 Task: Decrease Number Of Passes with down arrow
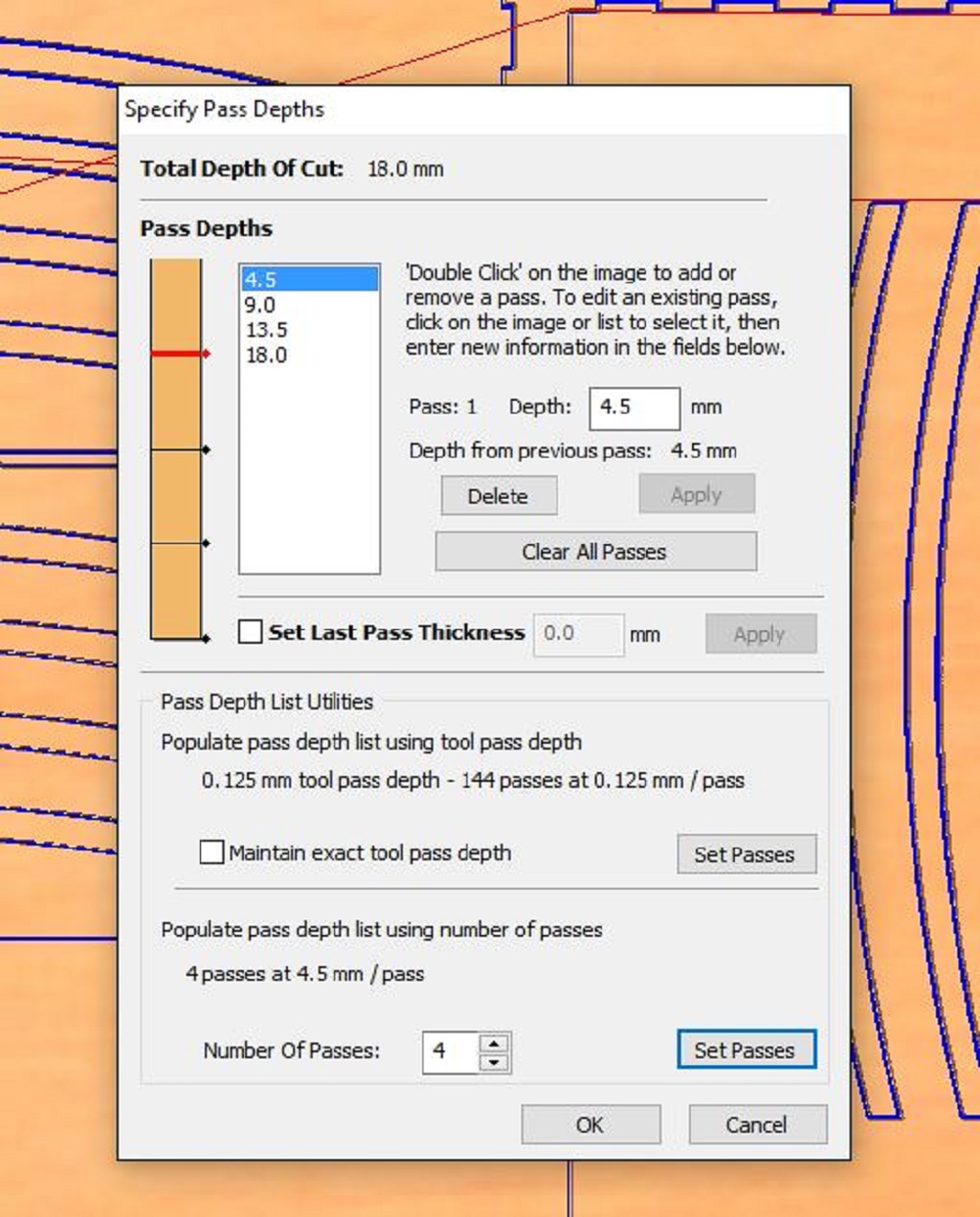(x=494, y=1062)
